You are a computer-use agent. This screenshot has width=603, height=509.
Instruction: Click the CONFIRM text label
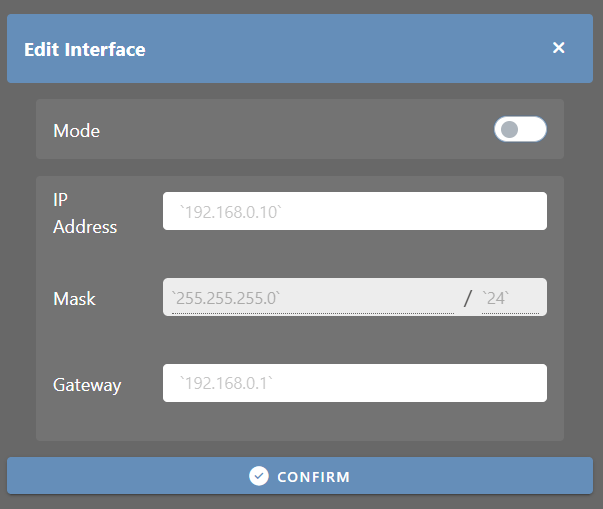click(x=313, y=477)
